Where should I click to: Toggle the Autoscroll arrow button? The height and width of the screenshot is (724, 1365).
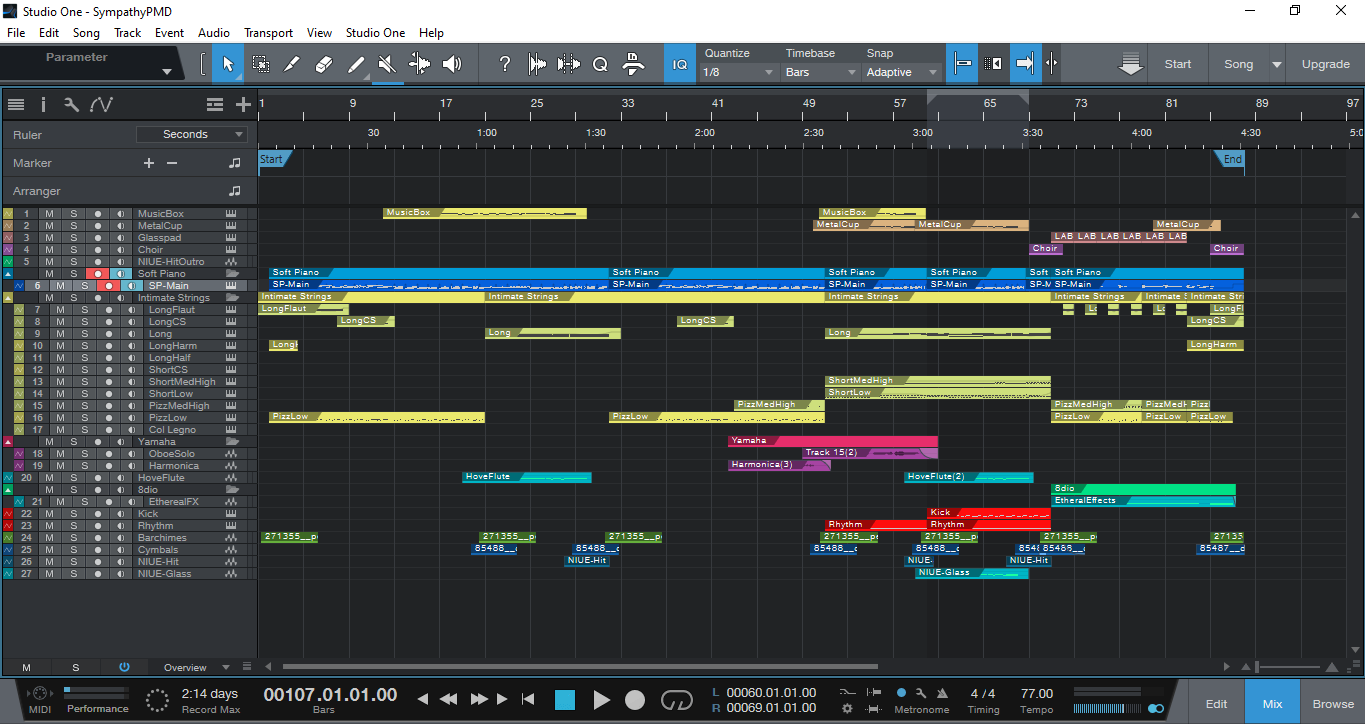[1025, 64]
